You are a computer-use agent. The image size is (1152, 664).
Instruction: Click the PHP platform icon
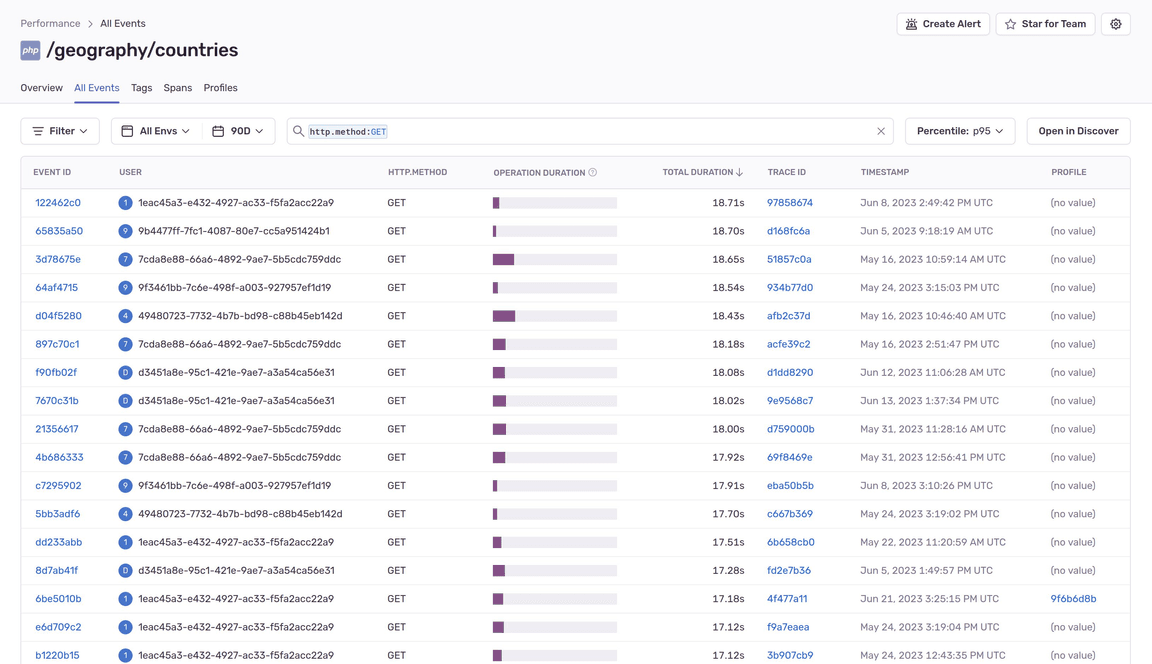(x=30, y=50)
